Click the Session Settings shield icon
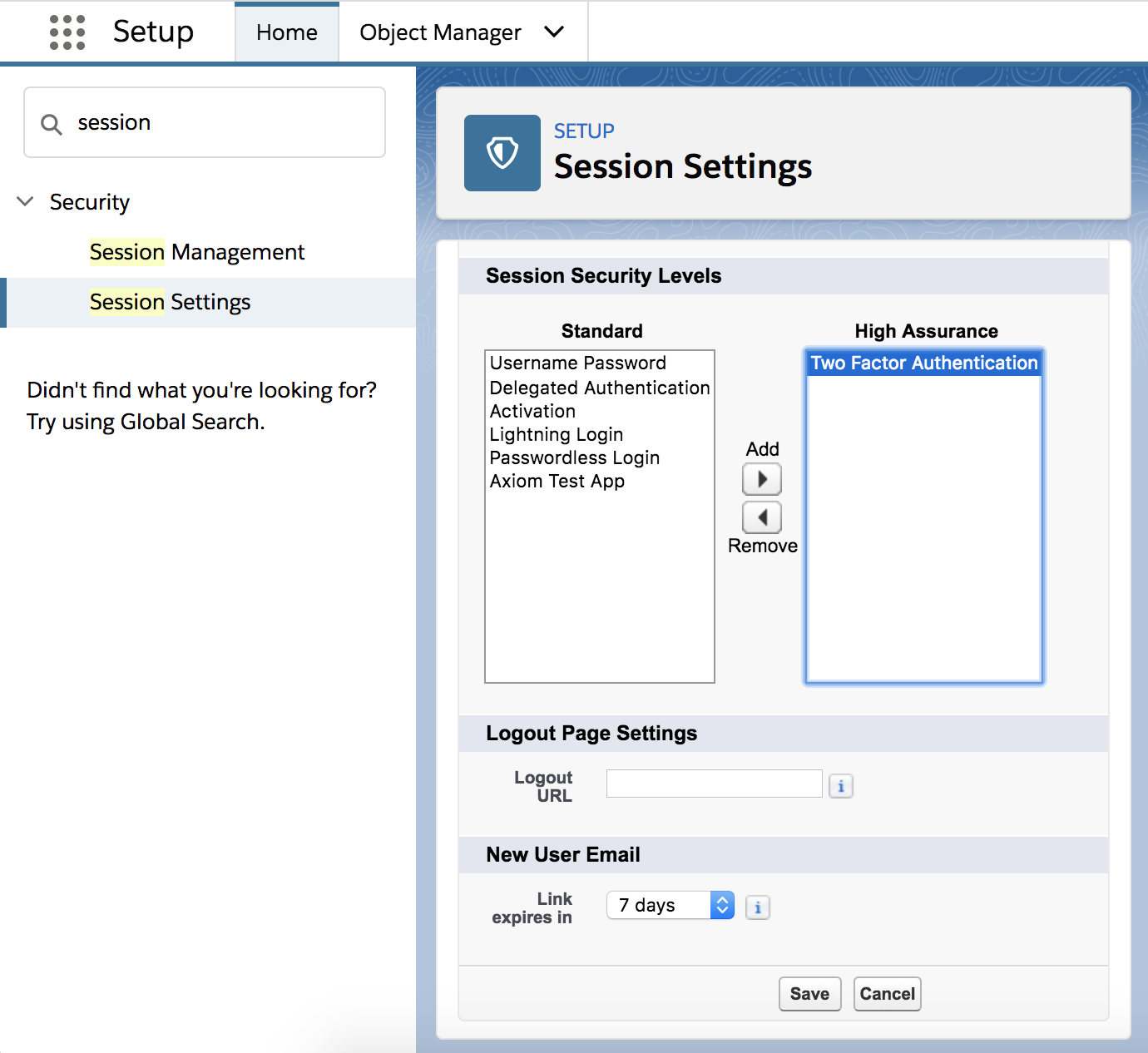 click(x=502, y=152)
